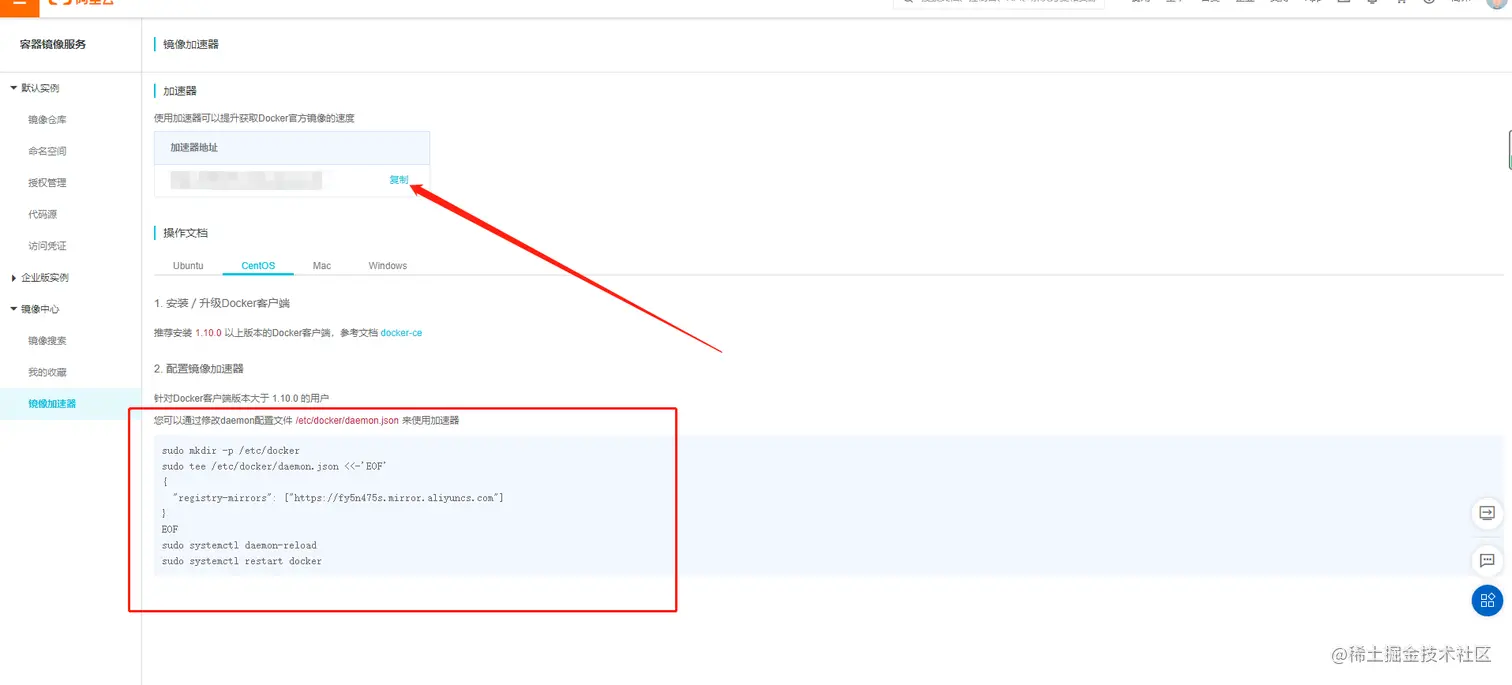1512x685 pixels.
Task: Switch to the Windows tab
Action: (x=388, y=266)
